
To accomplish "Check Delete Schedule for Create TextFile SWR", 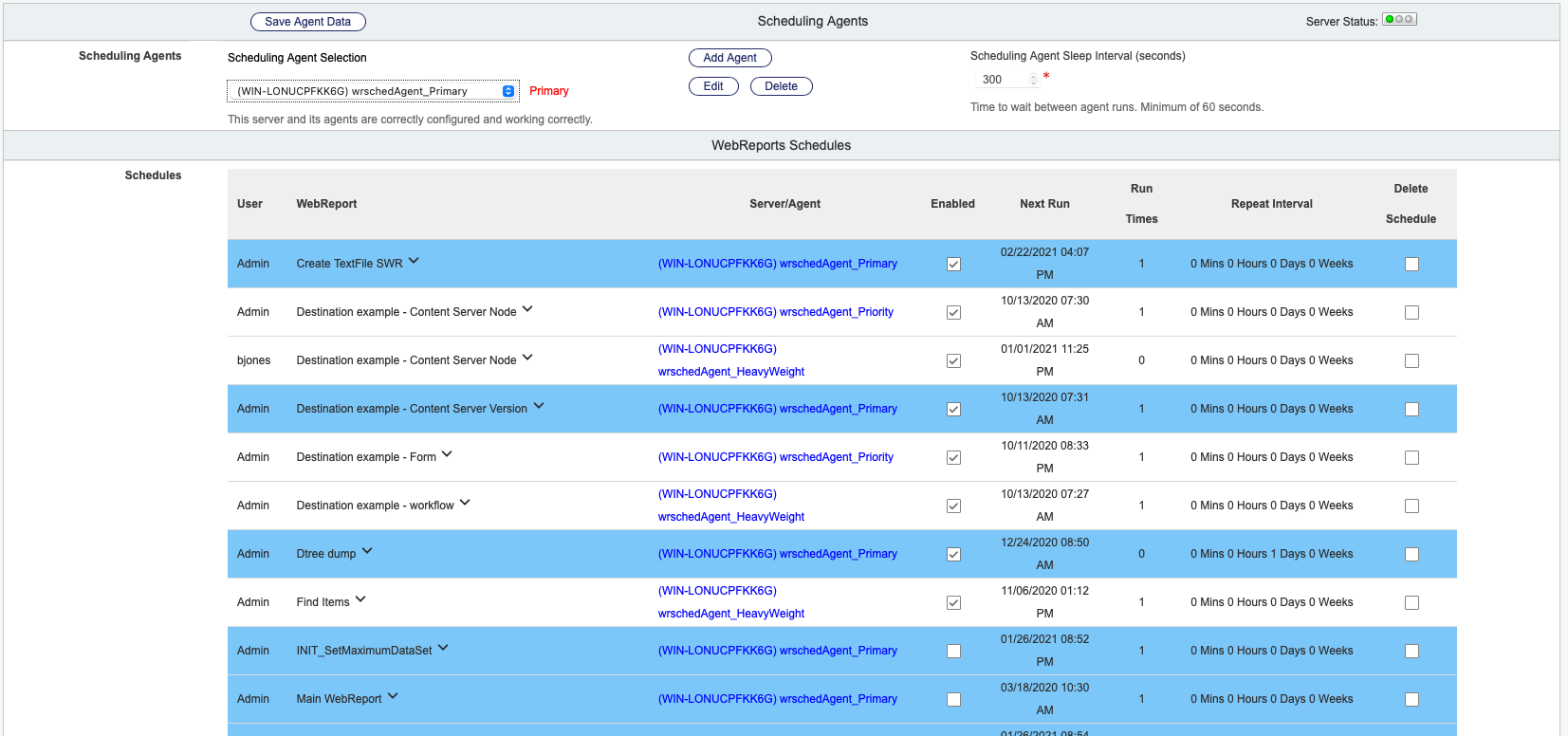I will coord(1411,265).
